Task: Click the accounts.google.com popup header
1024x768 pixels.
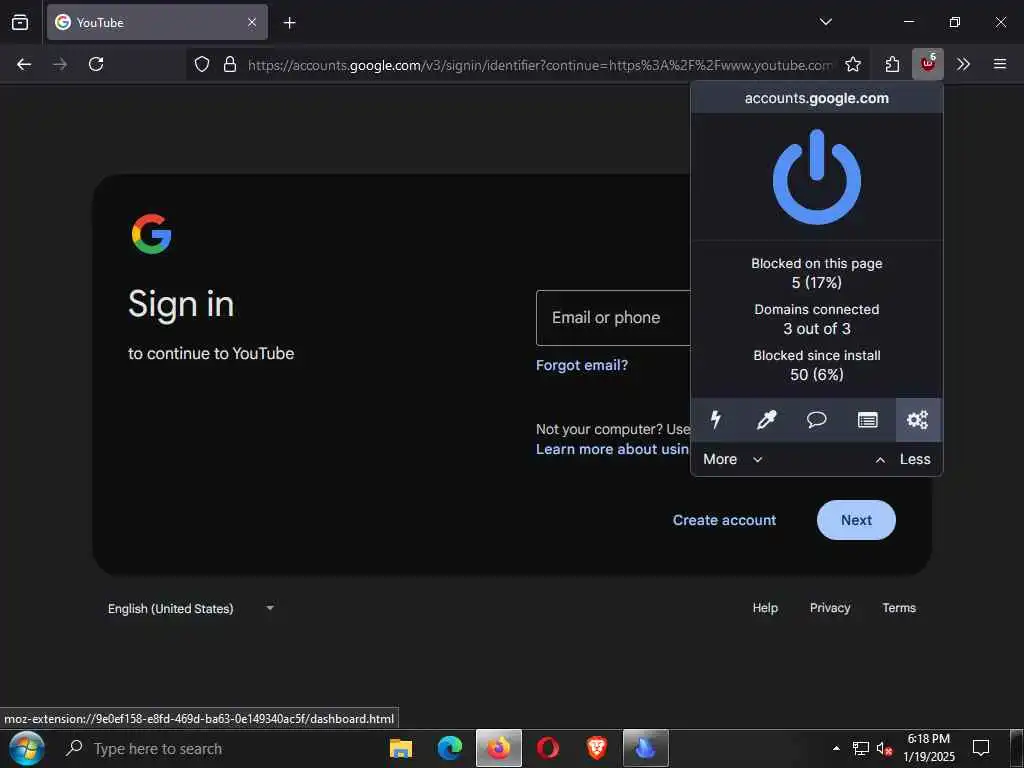Action: click(x=816, y=99)
